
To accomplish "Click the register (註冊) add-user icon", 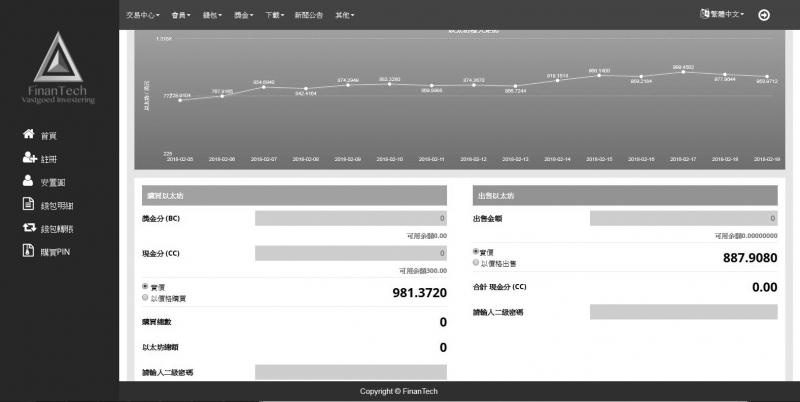I will tap(28, 158).
